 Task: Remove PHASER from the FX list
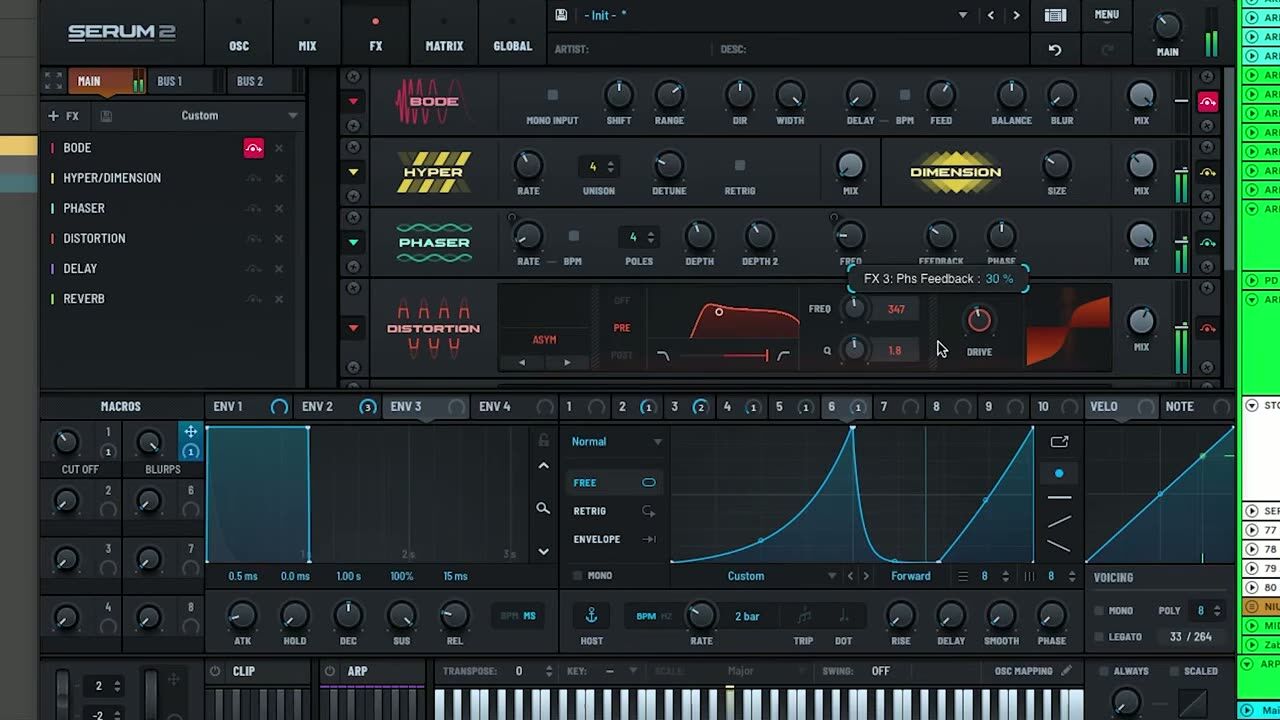point(279,208)
